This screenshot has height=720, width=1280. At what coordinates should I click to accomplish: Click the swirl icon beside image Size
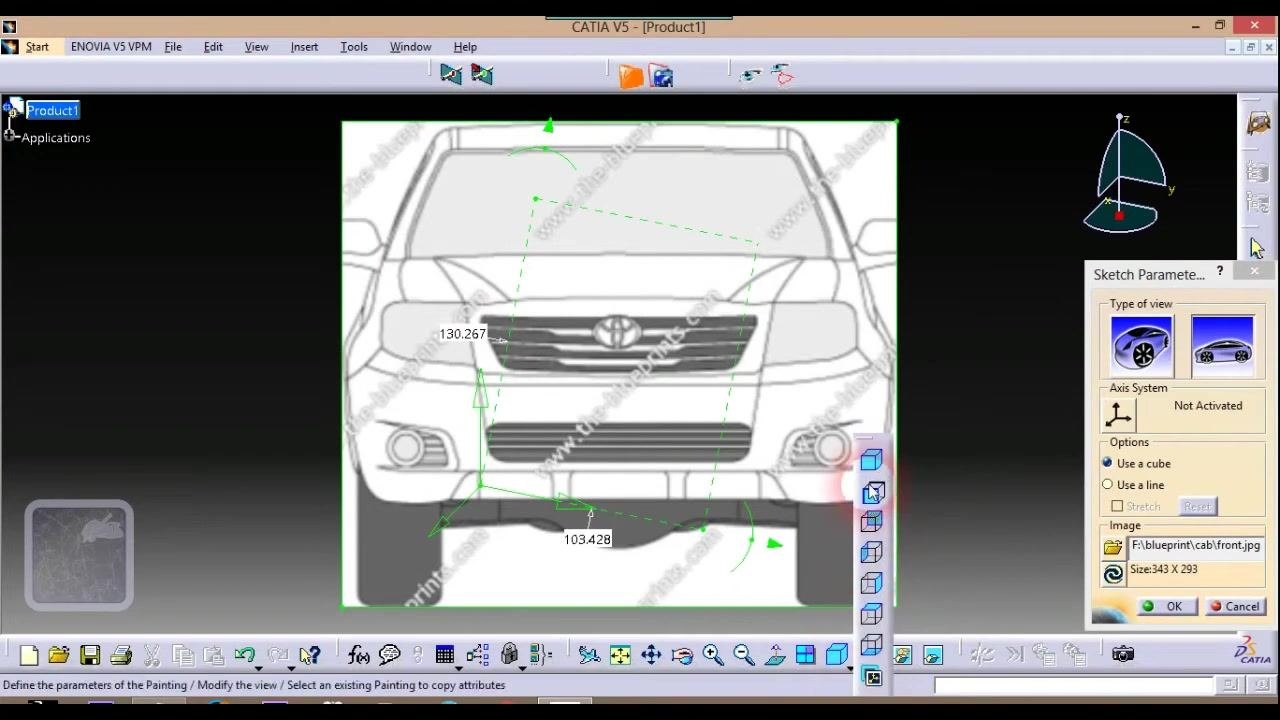[1113, 573]
